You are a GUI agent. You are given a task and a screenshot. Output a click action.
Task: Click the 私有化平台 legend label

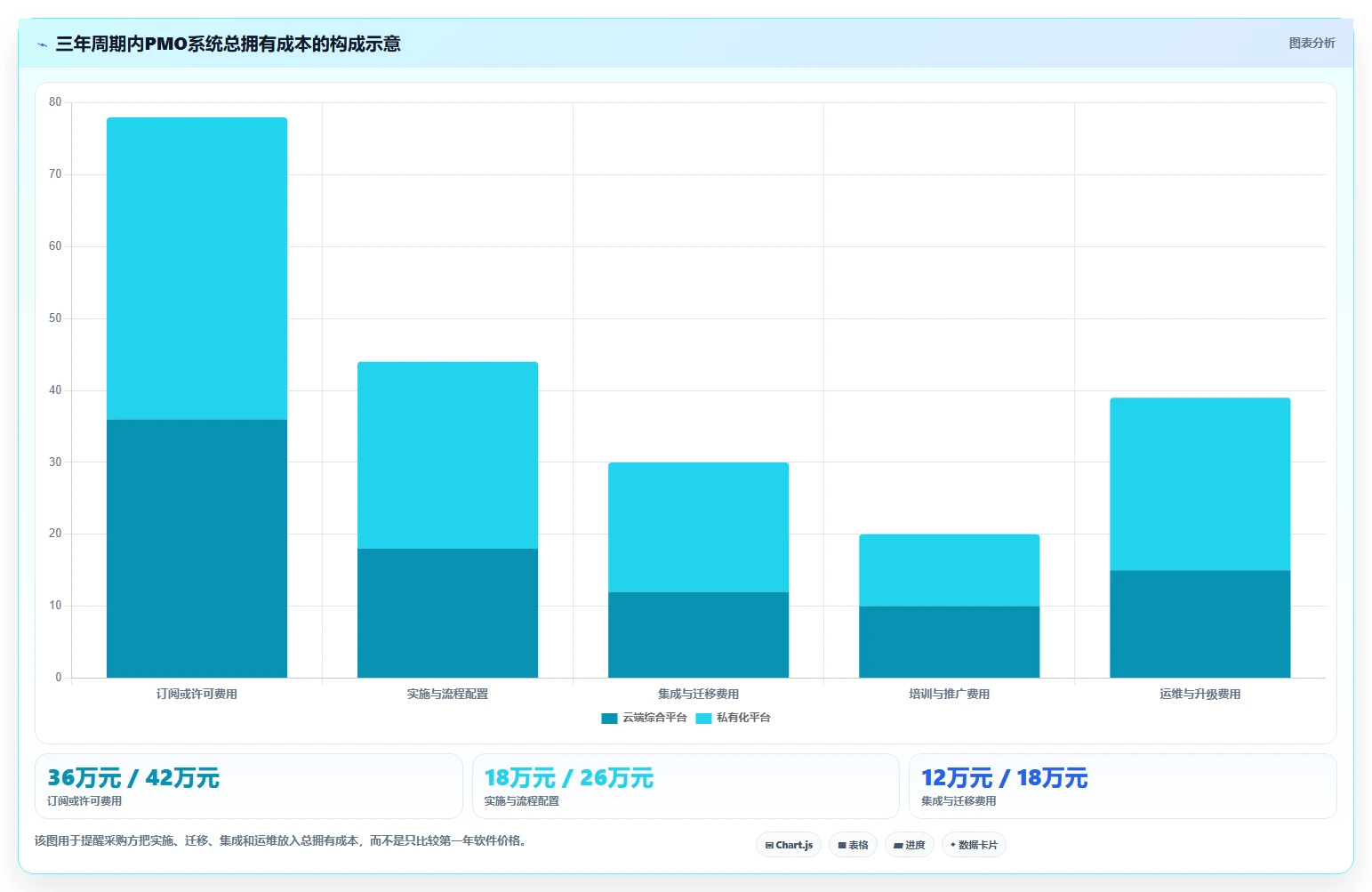[743, 718]
